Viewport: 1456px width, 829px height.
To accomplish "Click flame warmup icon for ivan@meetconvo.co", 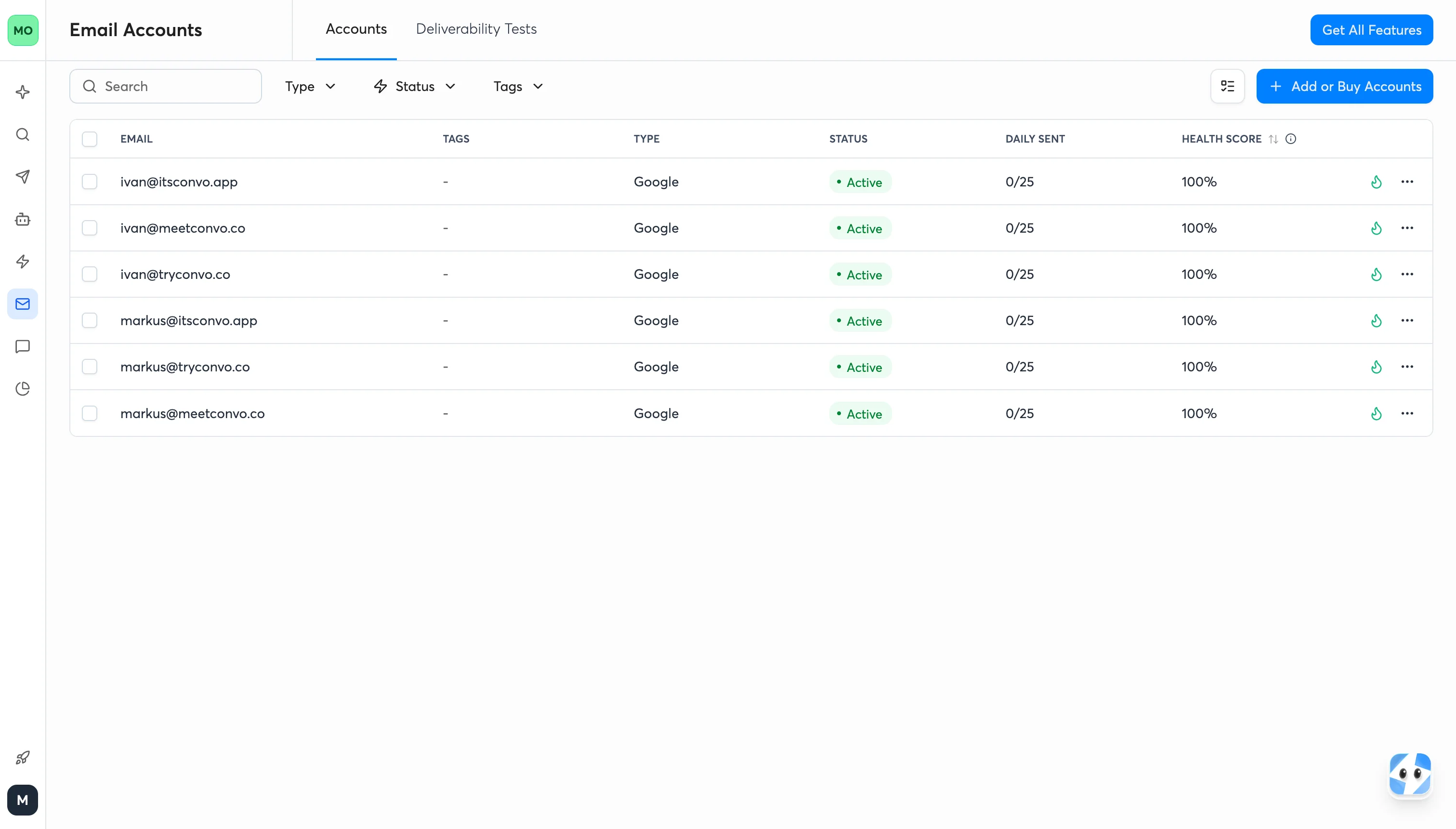I will (1377, 228).
